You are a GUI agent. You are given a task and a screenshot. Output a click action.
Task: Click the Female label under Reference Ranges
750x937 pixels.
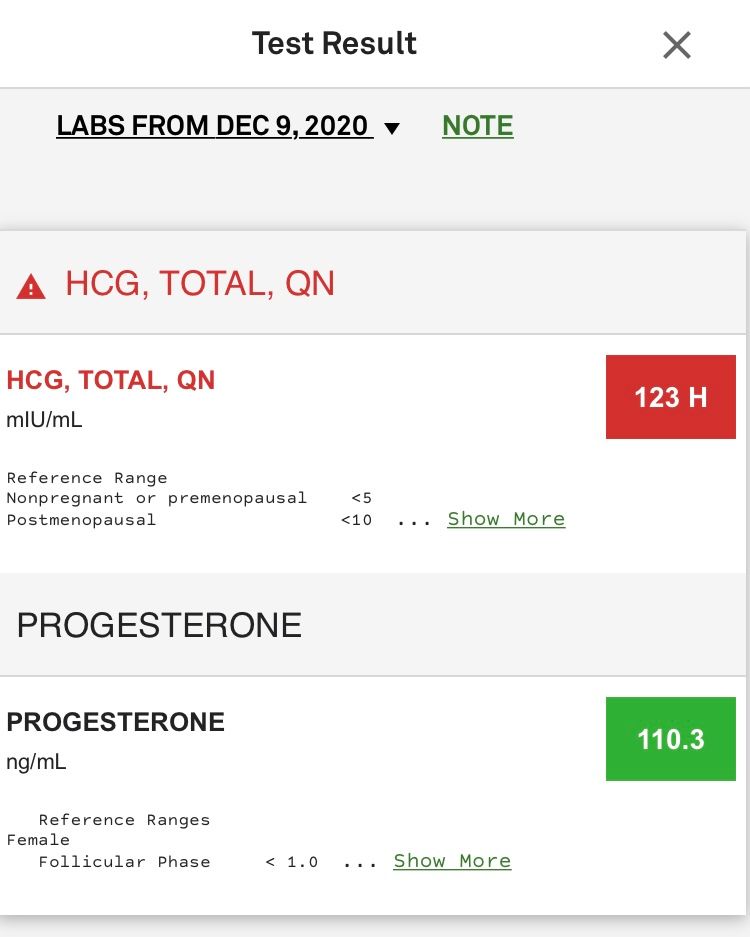click(x=38, y=840)
